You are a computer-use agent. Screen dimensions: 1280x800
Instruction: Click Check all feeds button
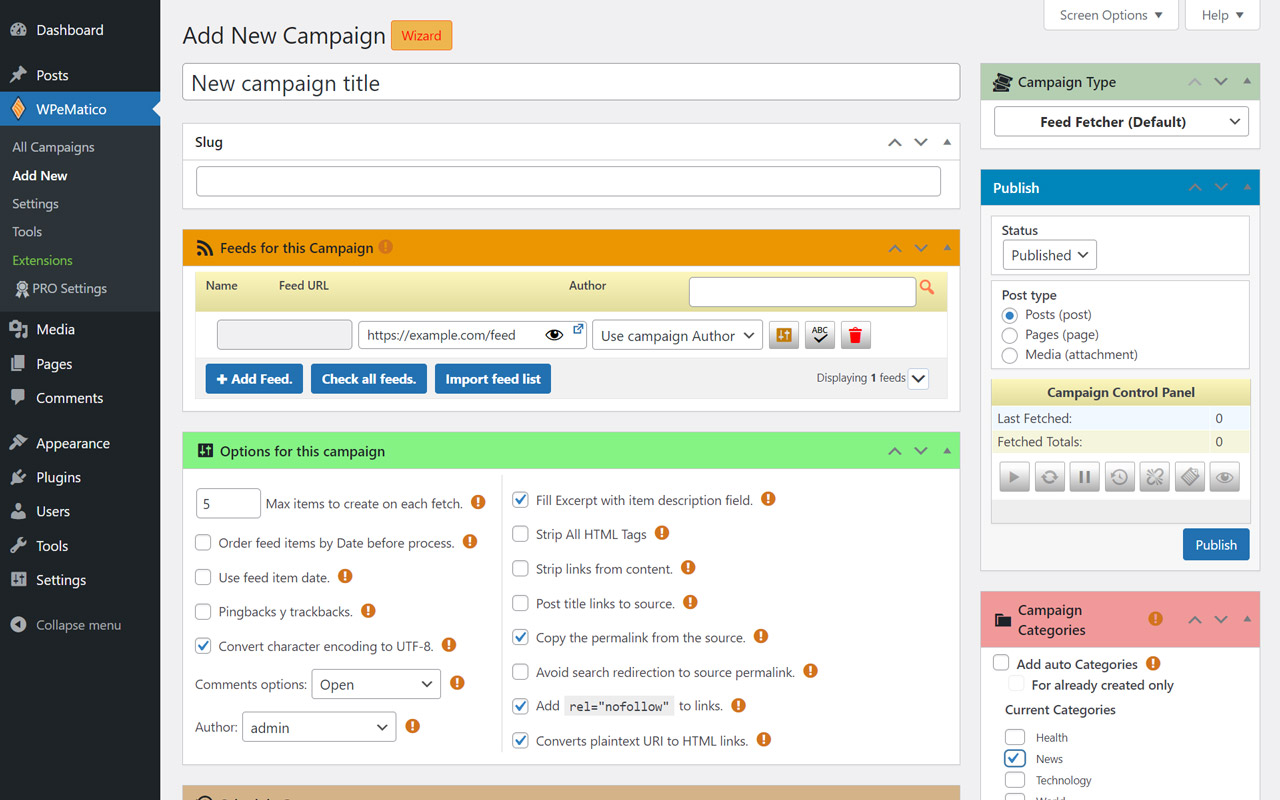click(x=369, y=379)
